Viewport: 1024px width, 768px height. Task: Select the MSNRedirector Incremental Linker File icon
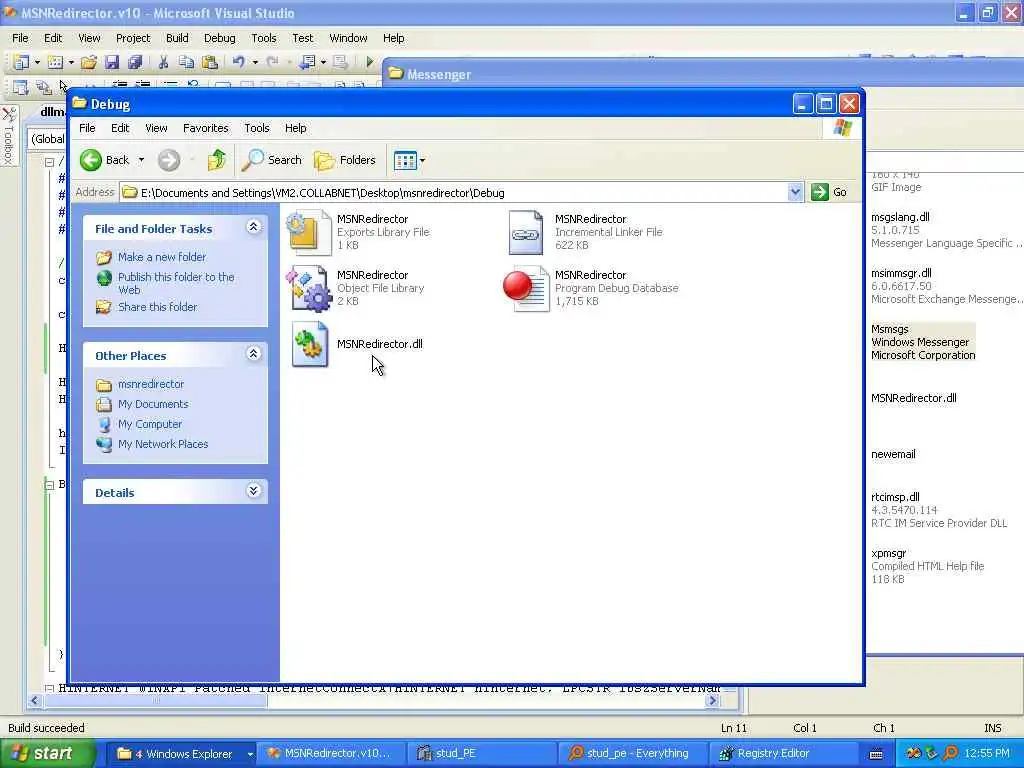click(525, 232)
